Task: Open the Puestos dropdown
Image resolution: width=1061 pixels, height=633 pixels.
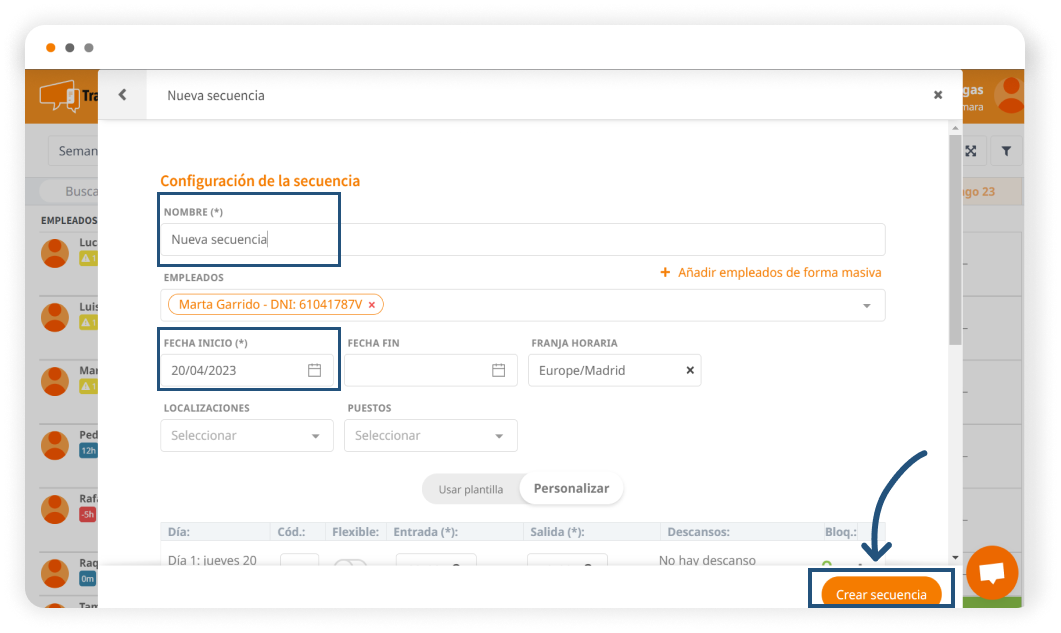Action: pos(431,436)
